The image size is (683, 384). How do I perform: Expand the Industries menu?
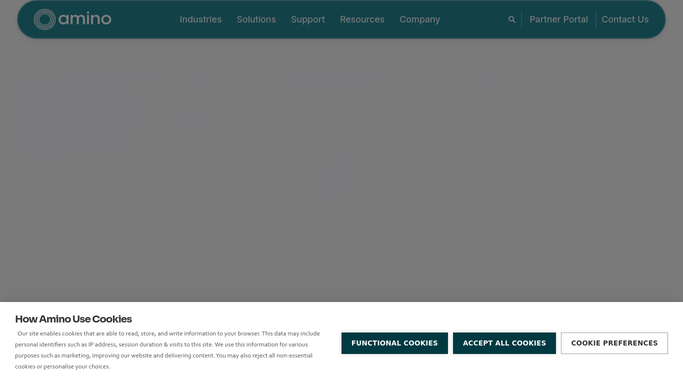click(x=200, y=20)
